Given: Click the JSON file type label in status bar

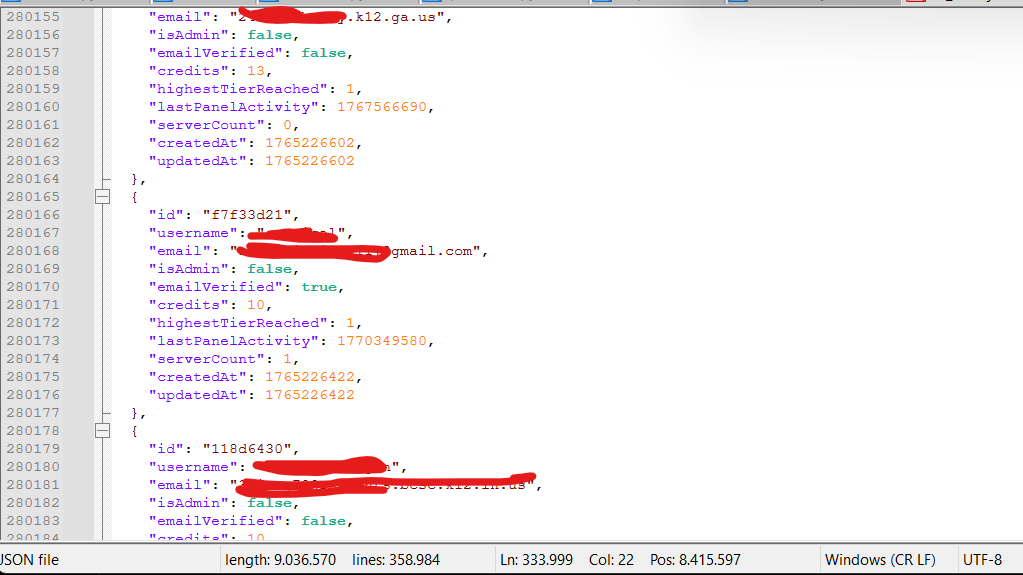Looking at the screenshot, I should pos(30,560).
